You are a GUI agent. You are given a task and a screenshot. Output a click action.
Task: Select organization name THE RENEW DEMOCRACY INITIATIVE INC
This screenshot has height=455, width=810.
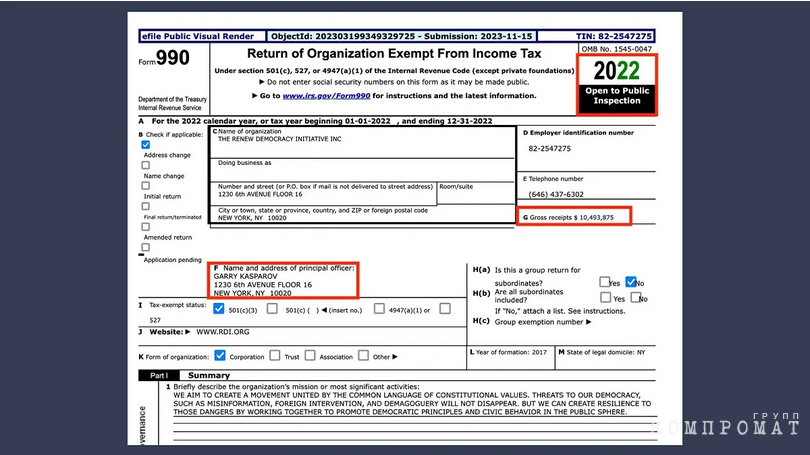point(279,139)
